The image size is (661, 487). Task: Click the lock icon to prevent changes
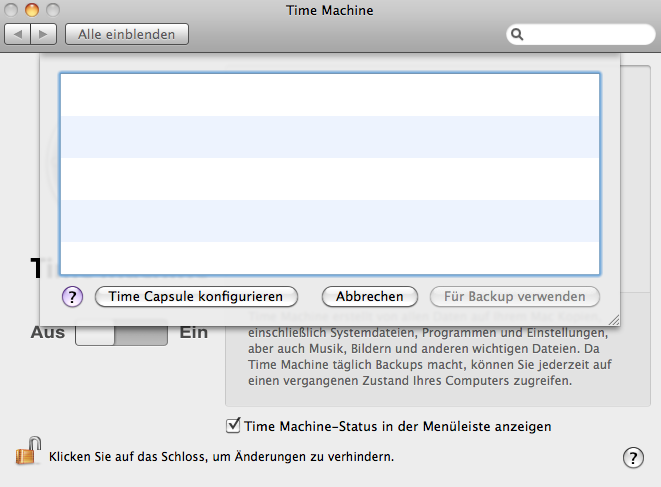click(x=28, y=452)
